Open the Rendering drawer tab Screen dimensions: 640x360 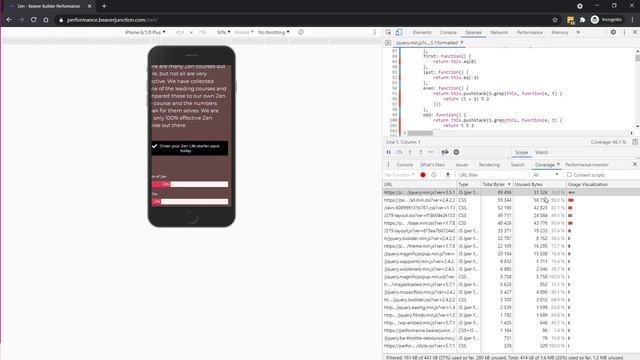[489, 164]
